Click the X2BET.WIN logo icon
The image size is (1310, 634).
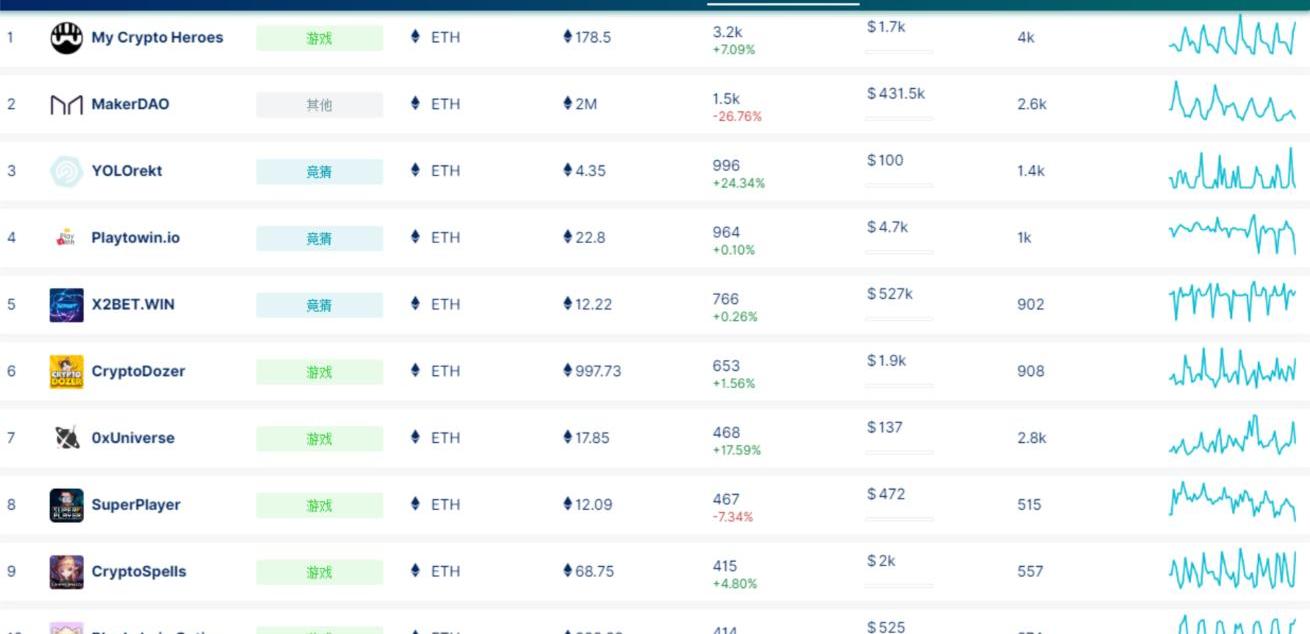[x=67, y=305]
